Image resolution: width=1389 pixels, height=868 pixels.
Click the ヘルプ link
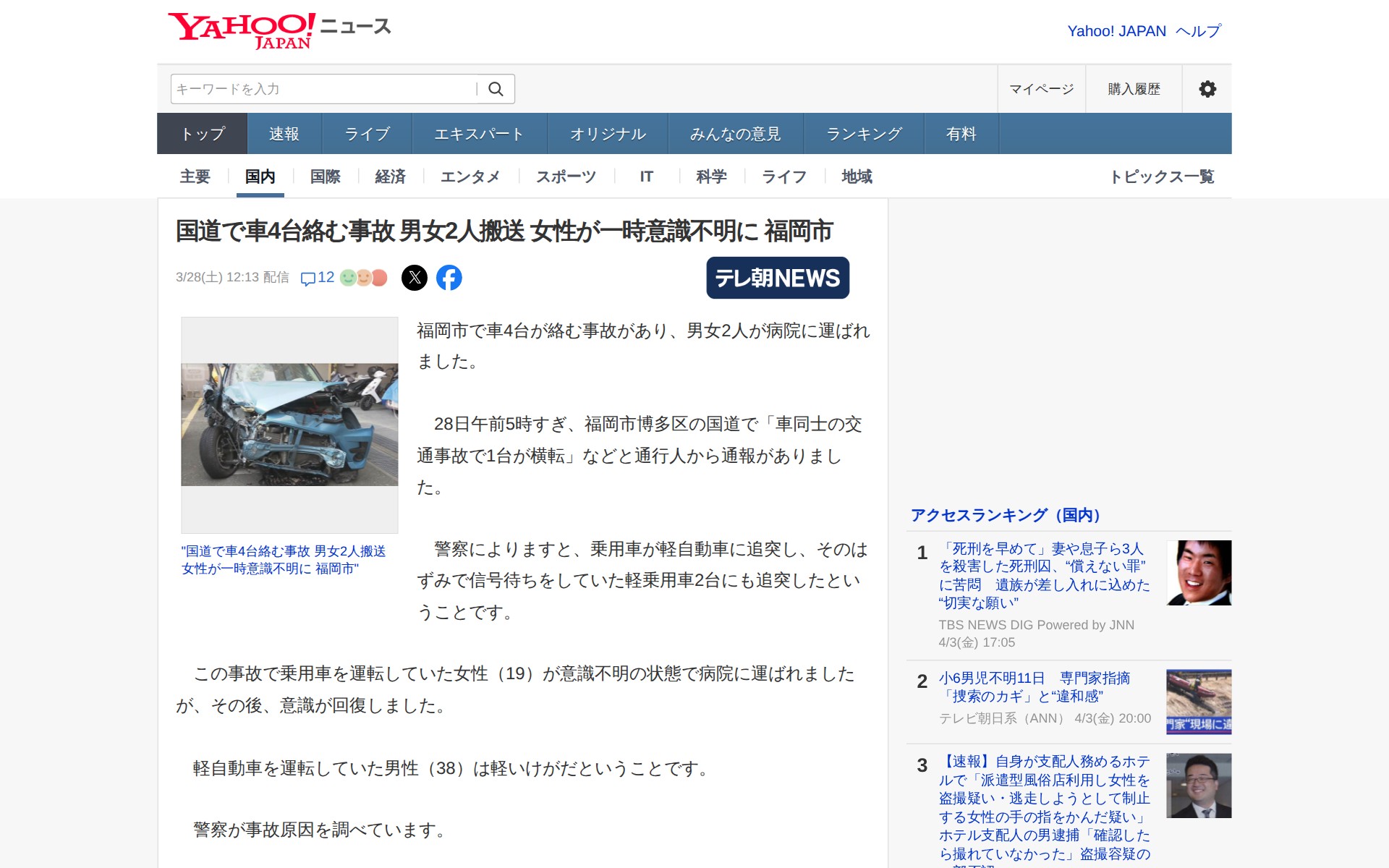coord(1197,31)
